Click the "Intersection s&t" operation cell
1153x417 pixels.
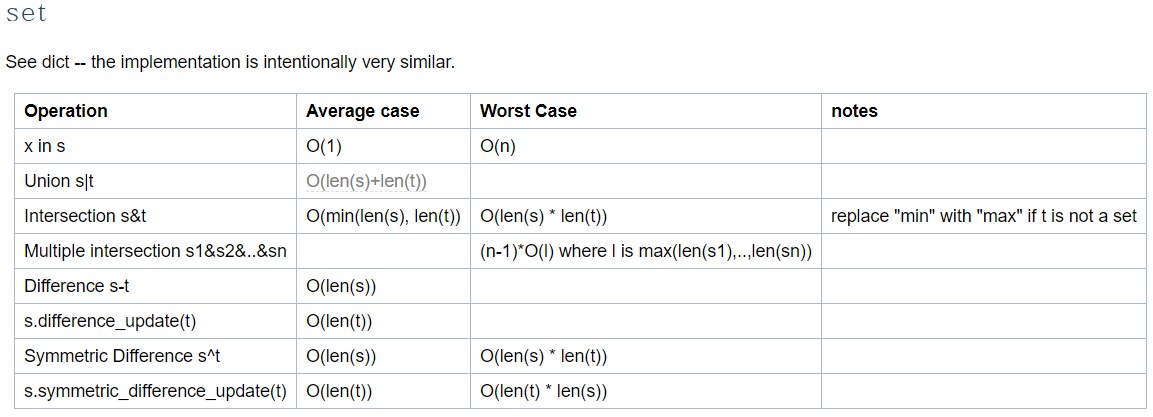pos(86,216)
